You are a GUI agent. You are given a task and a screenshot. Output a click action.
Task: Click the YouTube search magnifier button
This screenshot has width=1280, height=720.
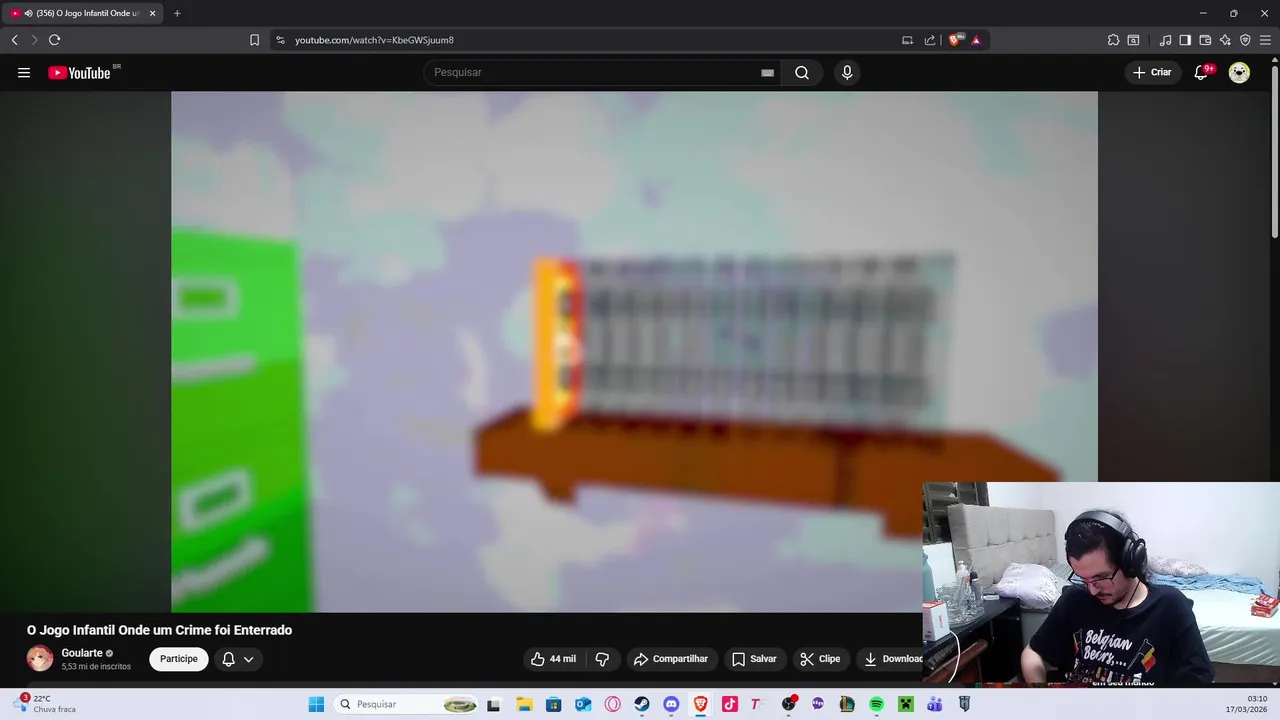(802, 72)
